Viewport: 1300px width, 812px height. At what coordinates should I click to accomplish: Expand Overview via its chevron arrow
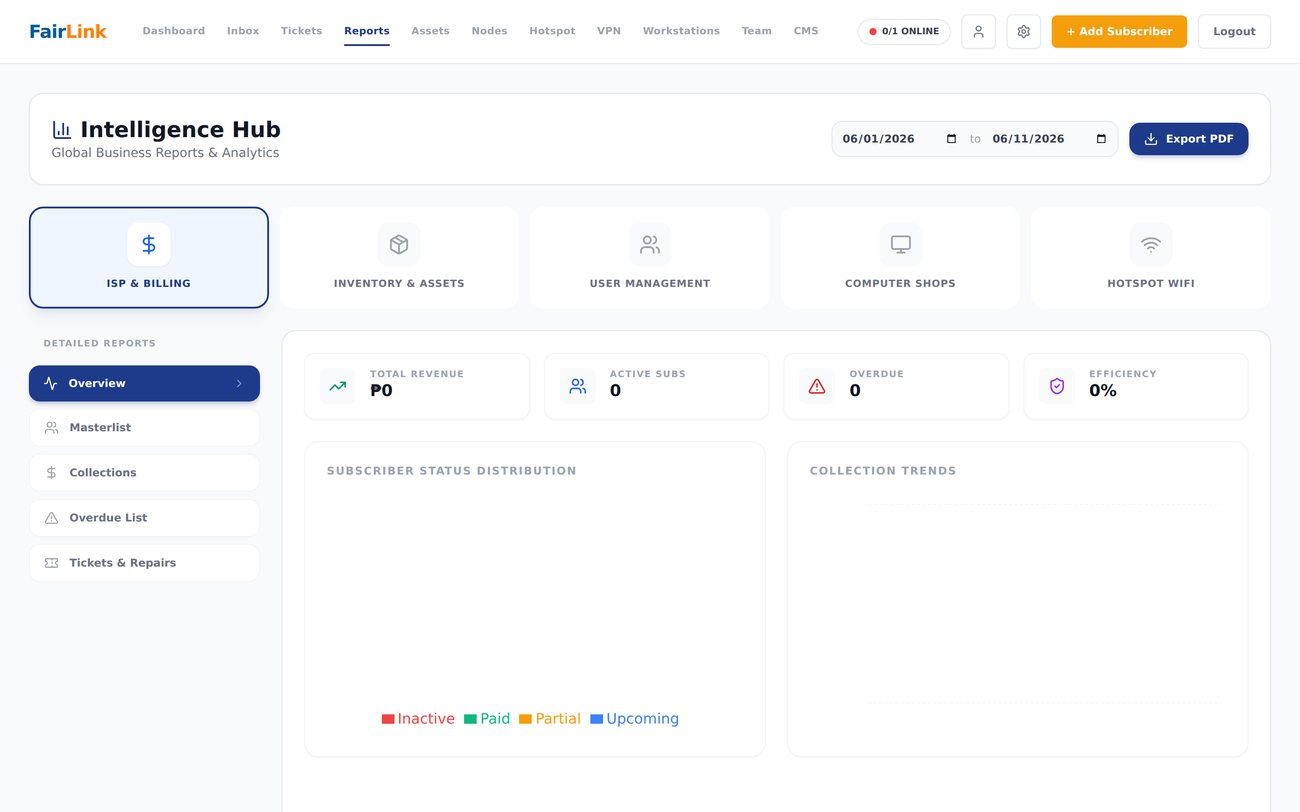click(239, 383)
